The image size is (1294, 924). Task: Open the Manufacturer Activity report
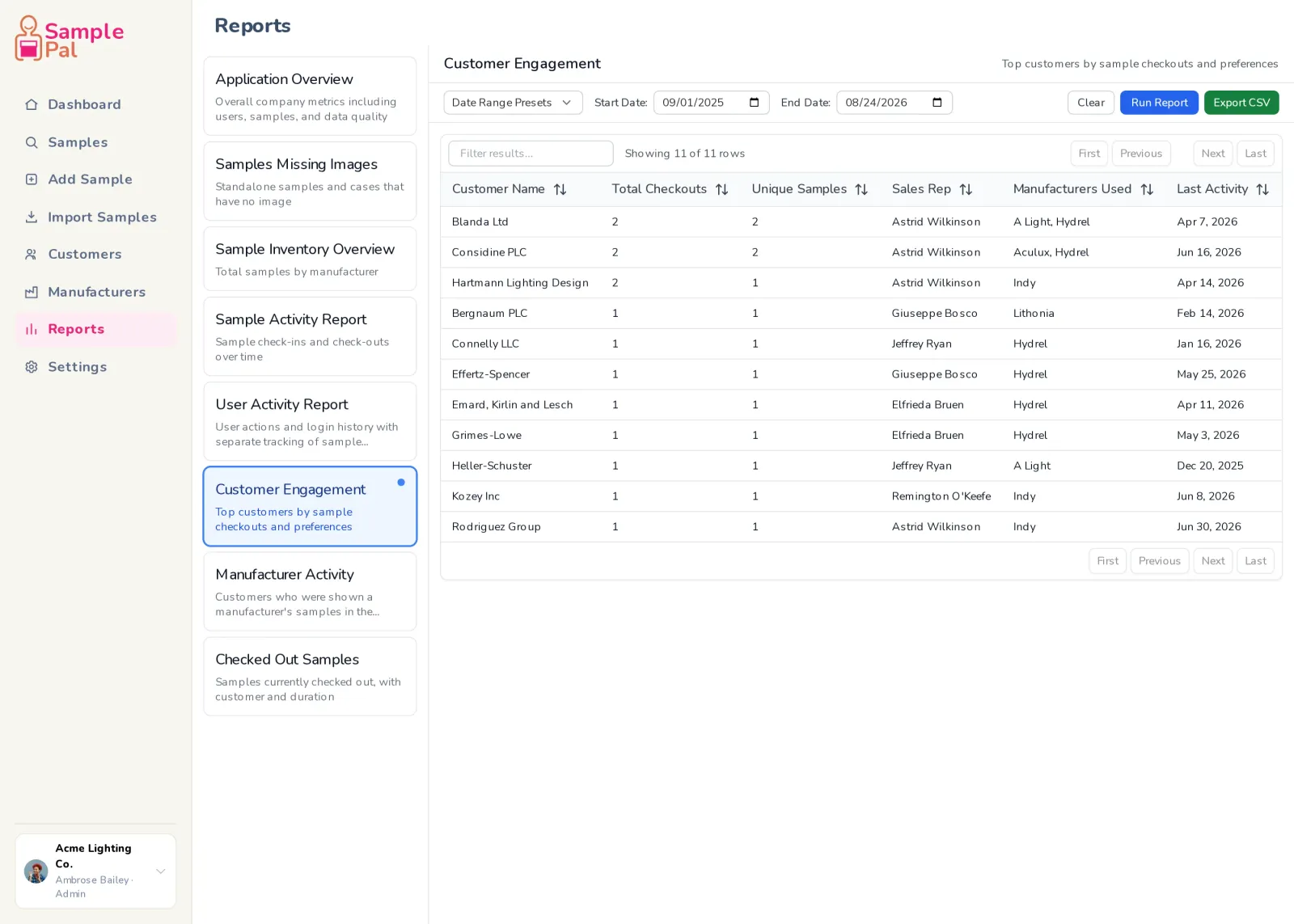click(310, 591)
